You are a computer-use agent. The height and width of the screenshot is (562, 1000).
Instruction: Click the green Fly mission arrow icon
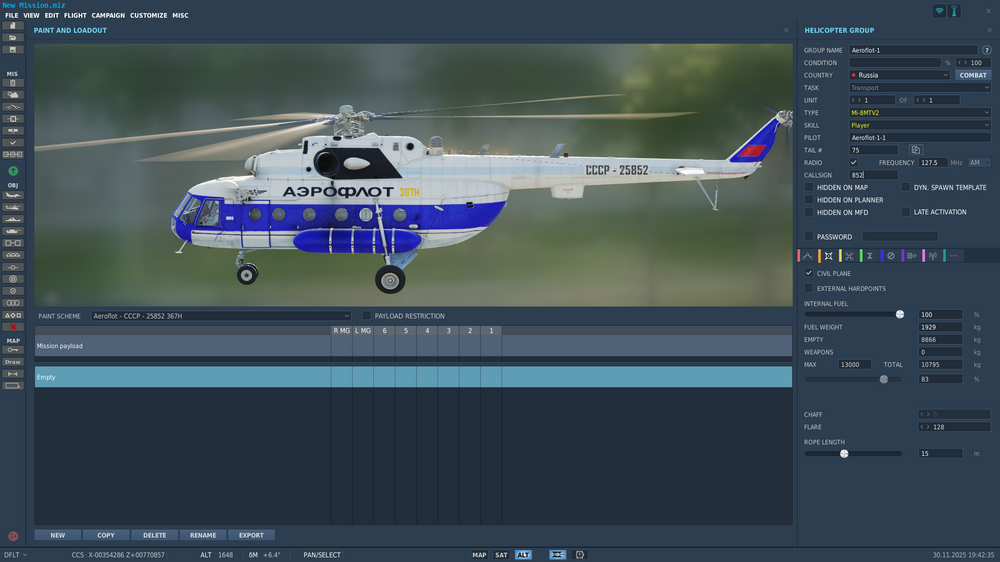(13, 171)
